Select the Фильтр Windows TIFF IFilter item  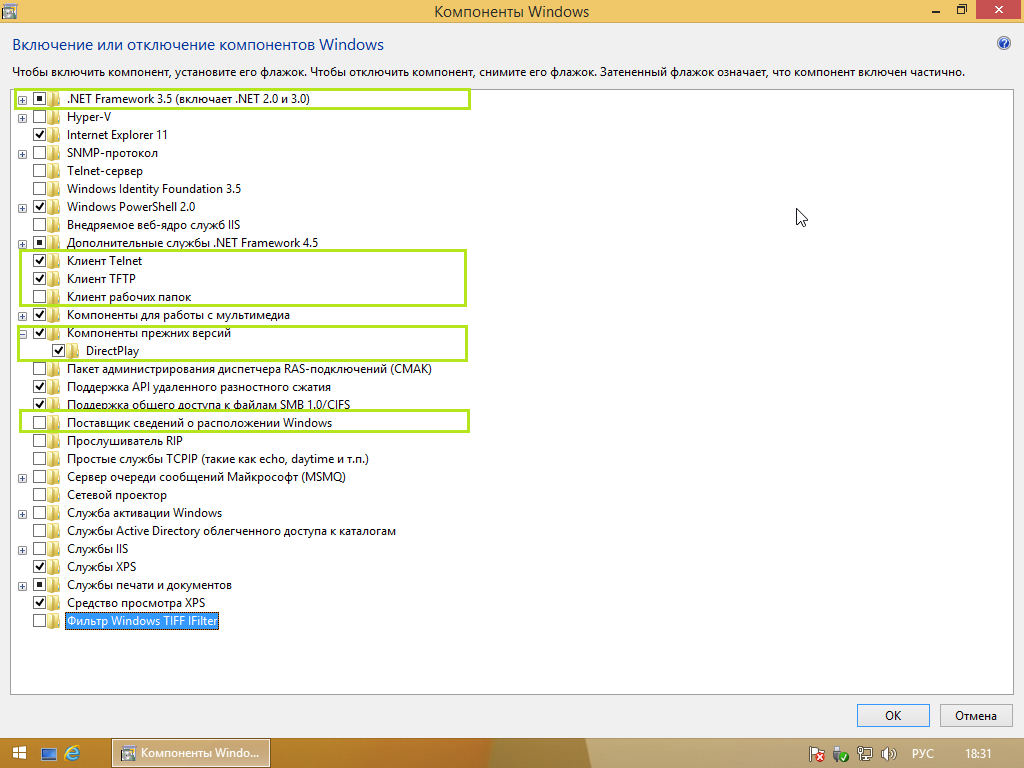[142, 621]
